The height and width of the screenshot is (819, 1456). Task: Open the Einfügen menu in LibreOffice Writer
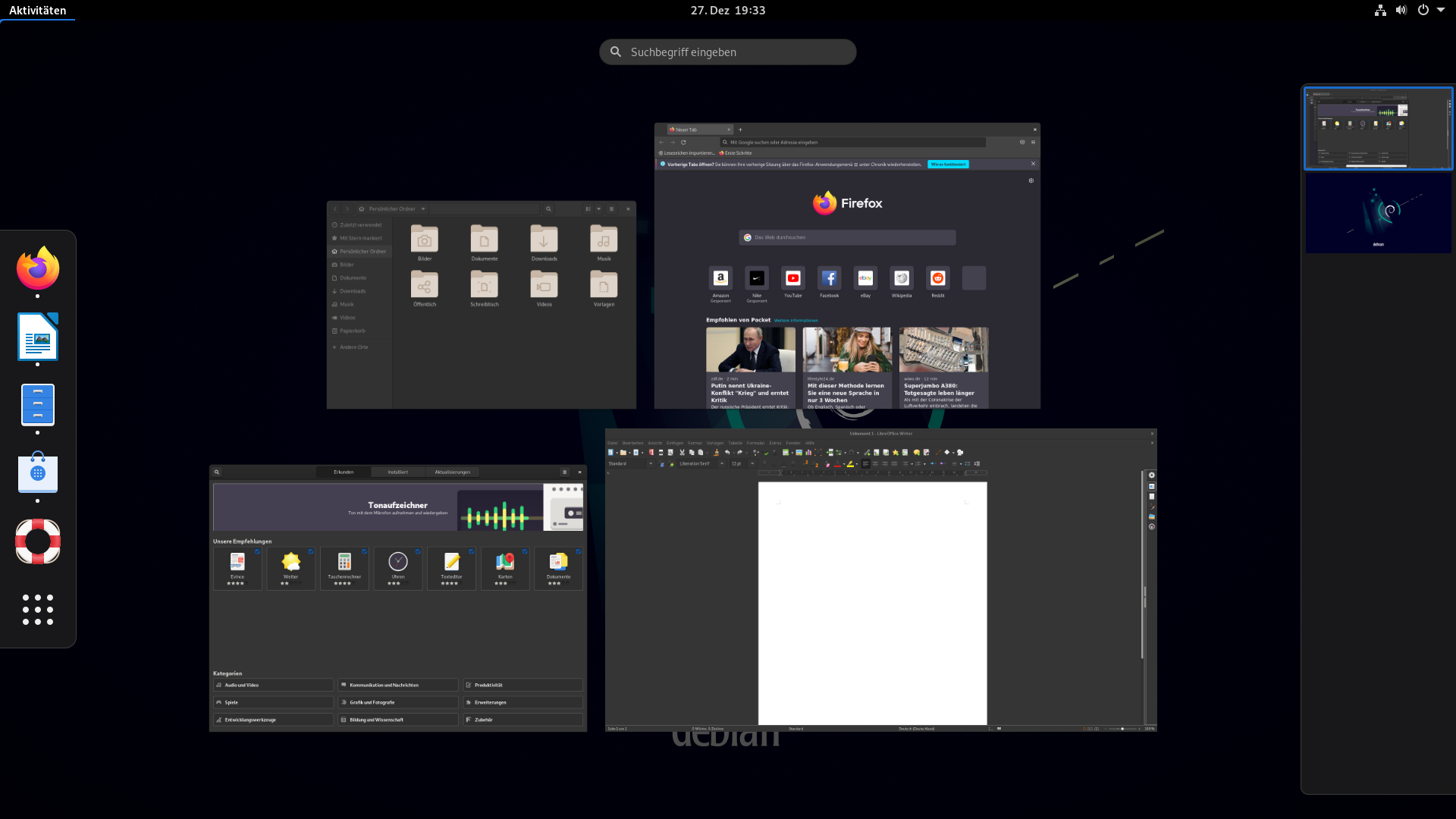coord(676,443)
